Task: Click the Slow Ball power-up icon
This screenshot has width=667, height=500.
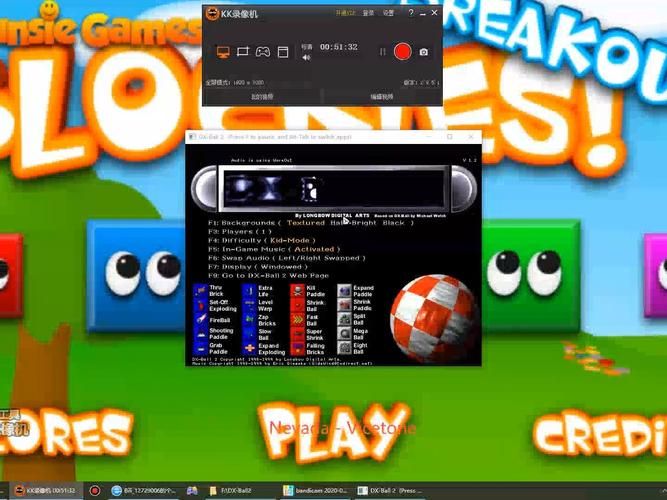Action: (x=250, y=334)
